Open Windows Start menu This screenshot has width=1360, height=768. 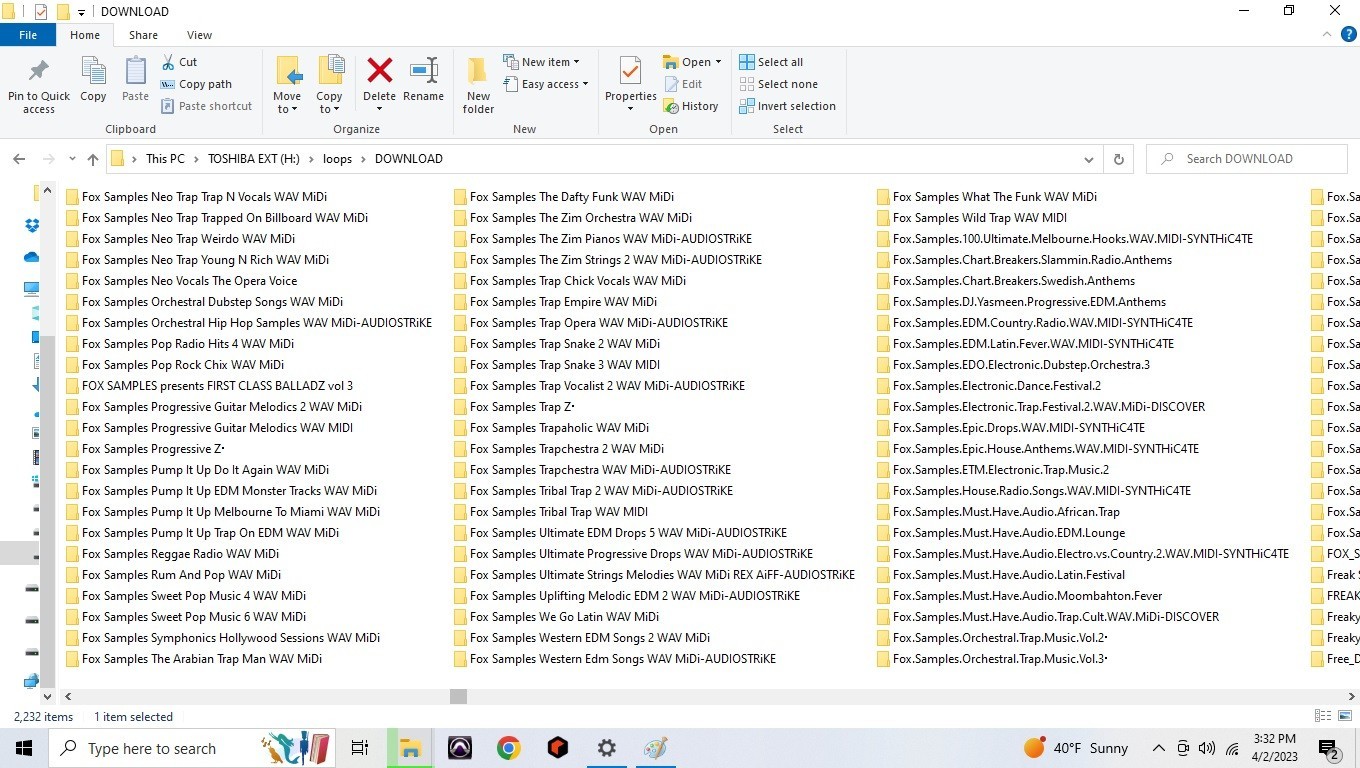[24, 748]
